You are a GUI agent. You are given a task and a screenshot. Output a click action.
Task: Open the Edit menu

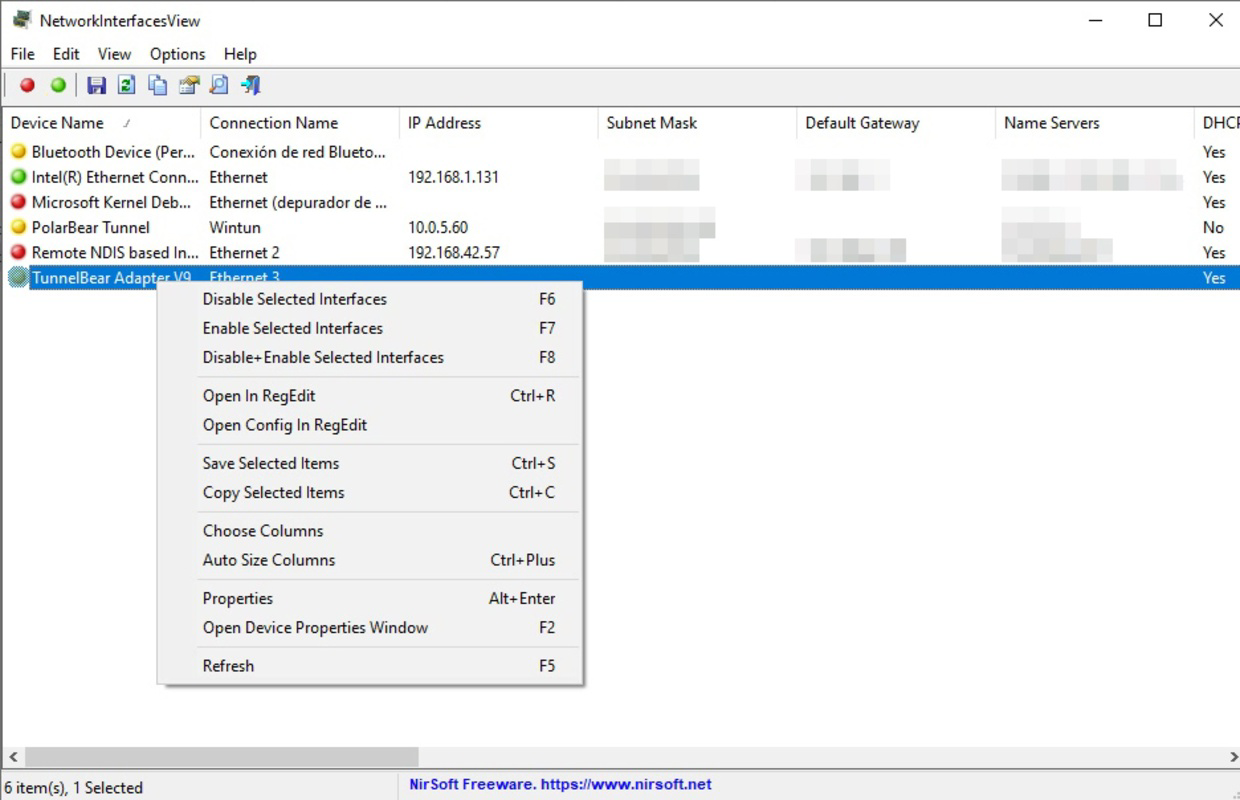point(66,54)
